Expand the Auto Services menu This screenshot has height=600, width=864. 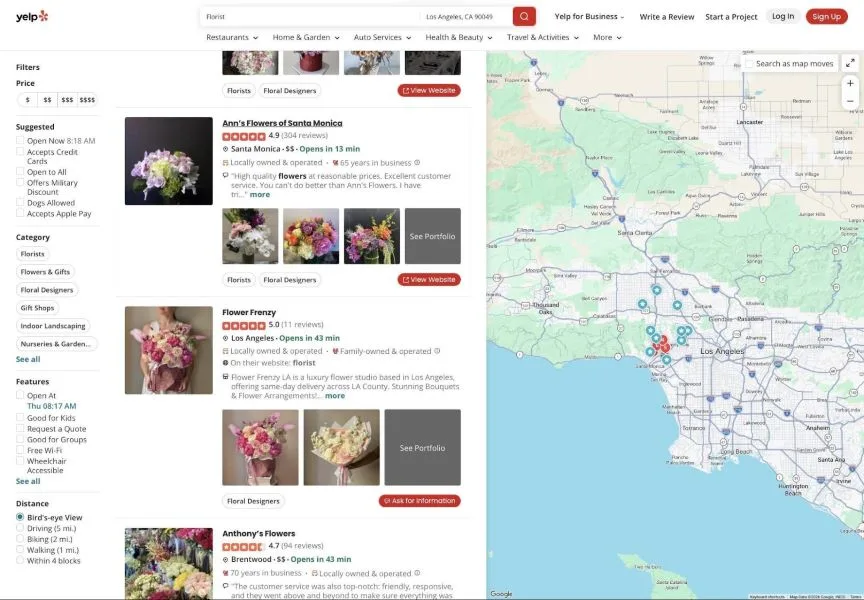[382, 37]
